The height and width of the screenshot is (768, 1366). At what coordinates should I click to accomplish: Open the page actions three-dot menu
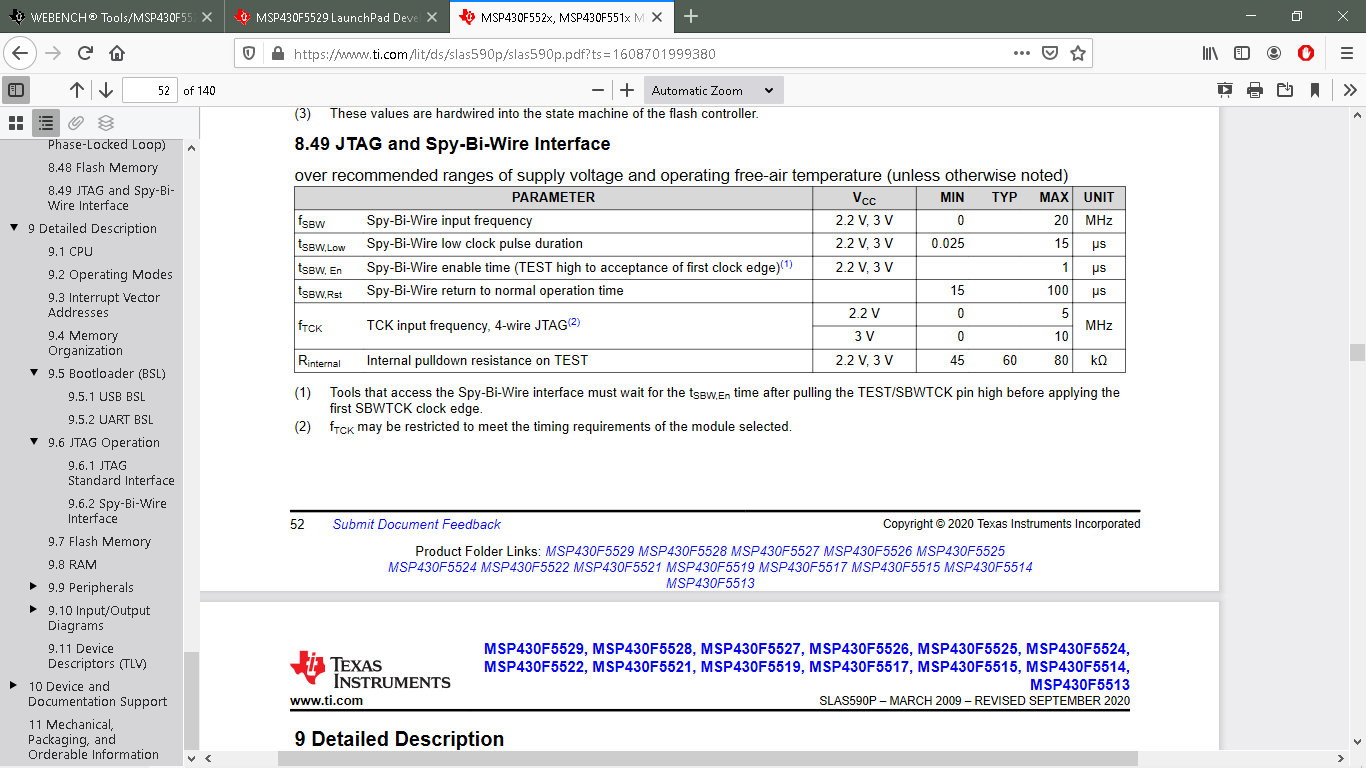[x=1021, y=53]
